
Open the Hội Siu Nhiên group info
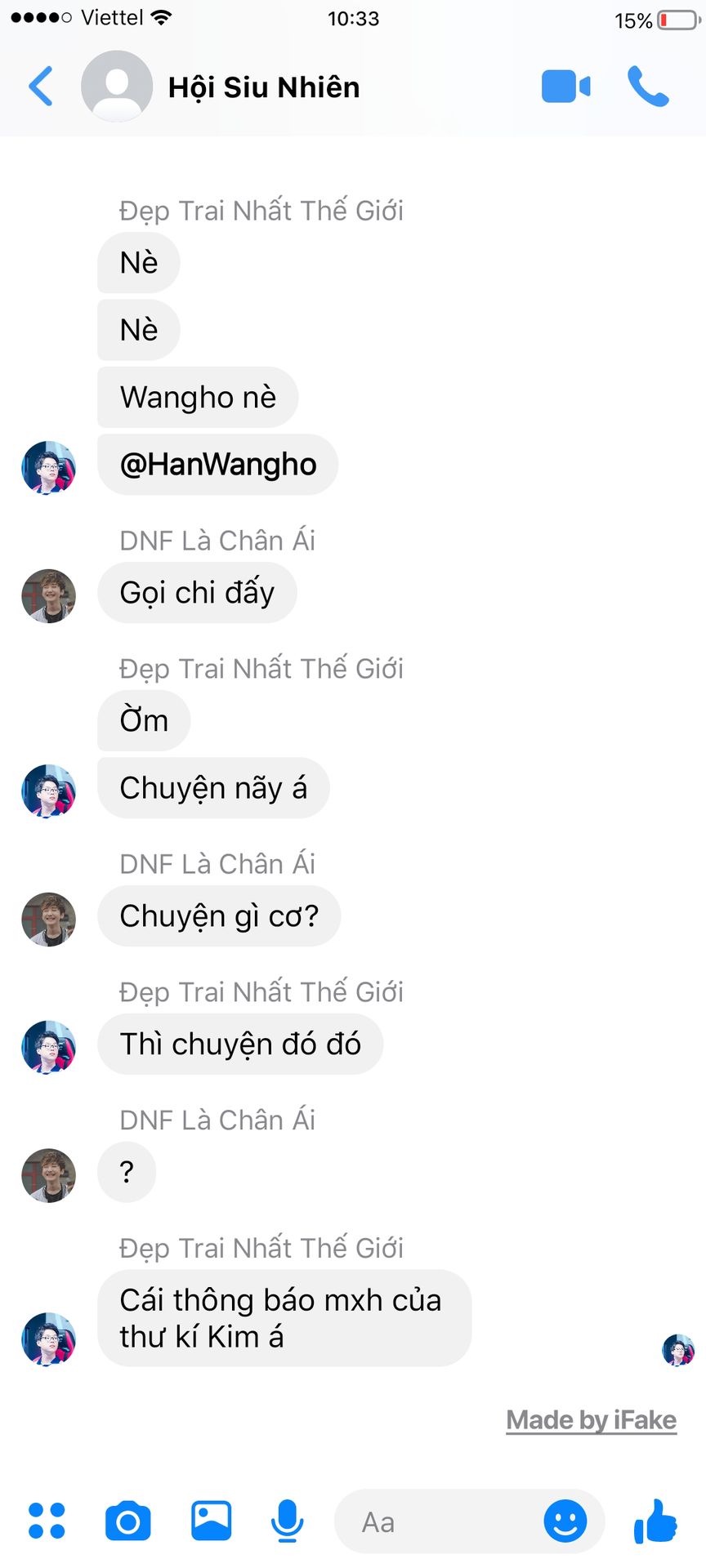tap(264, 87)
